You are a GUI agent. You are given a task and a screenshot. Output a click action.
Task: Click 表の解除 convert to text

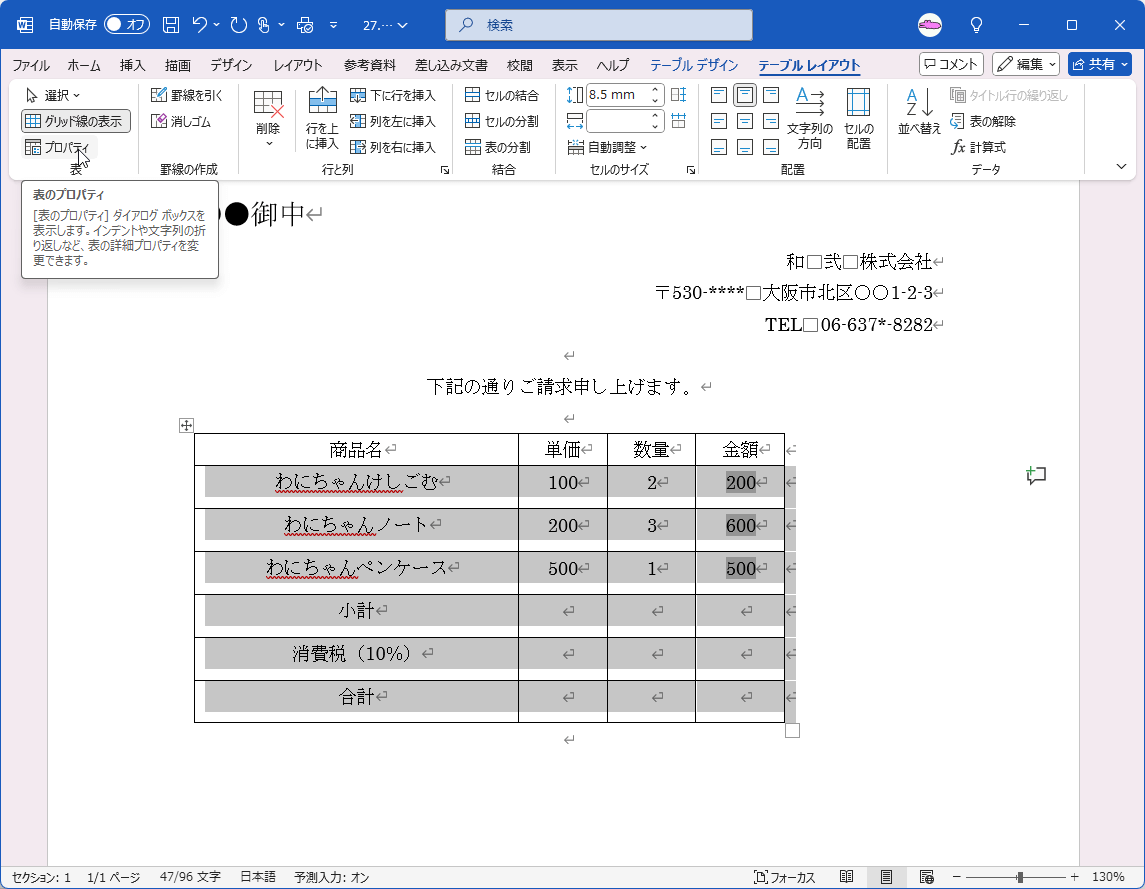point(984,121)
